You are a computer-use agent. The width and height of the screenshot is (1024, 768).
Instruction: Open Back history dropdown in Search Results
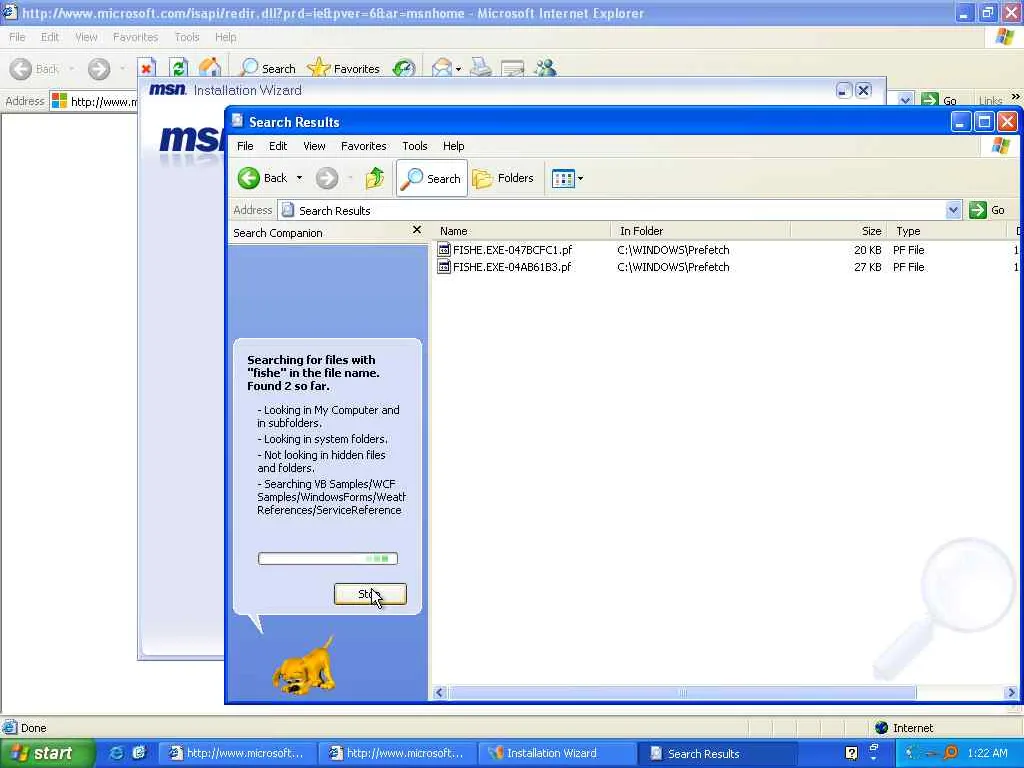(300, 178)
